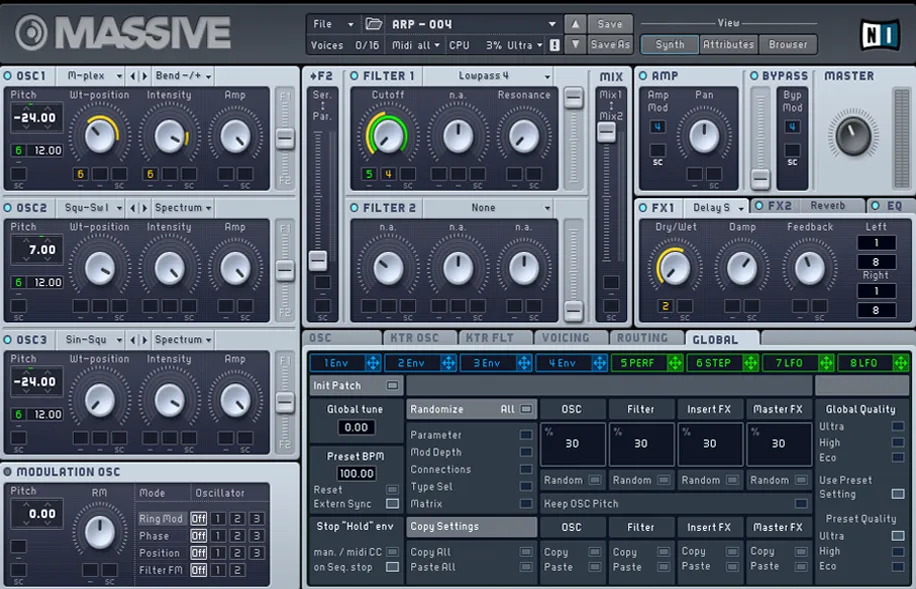Click the Native Instruments NI logo
The height and width of the screenshot is (589, 916).
coord(880,34)
